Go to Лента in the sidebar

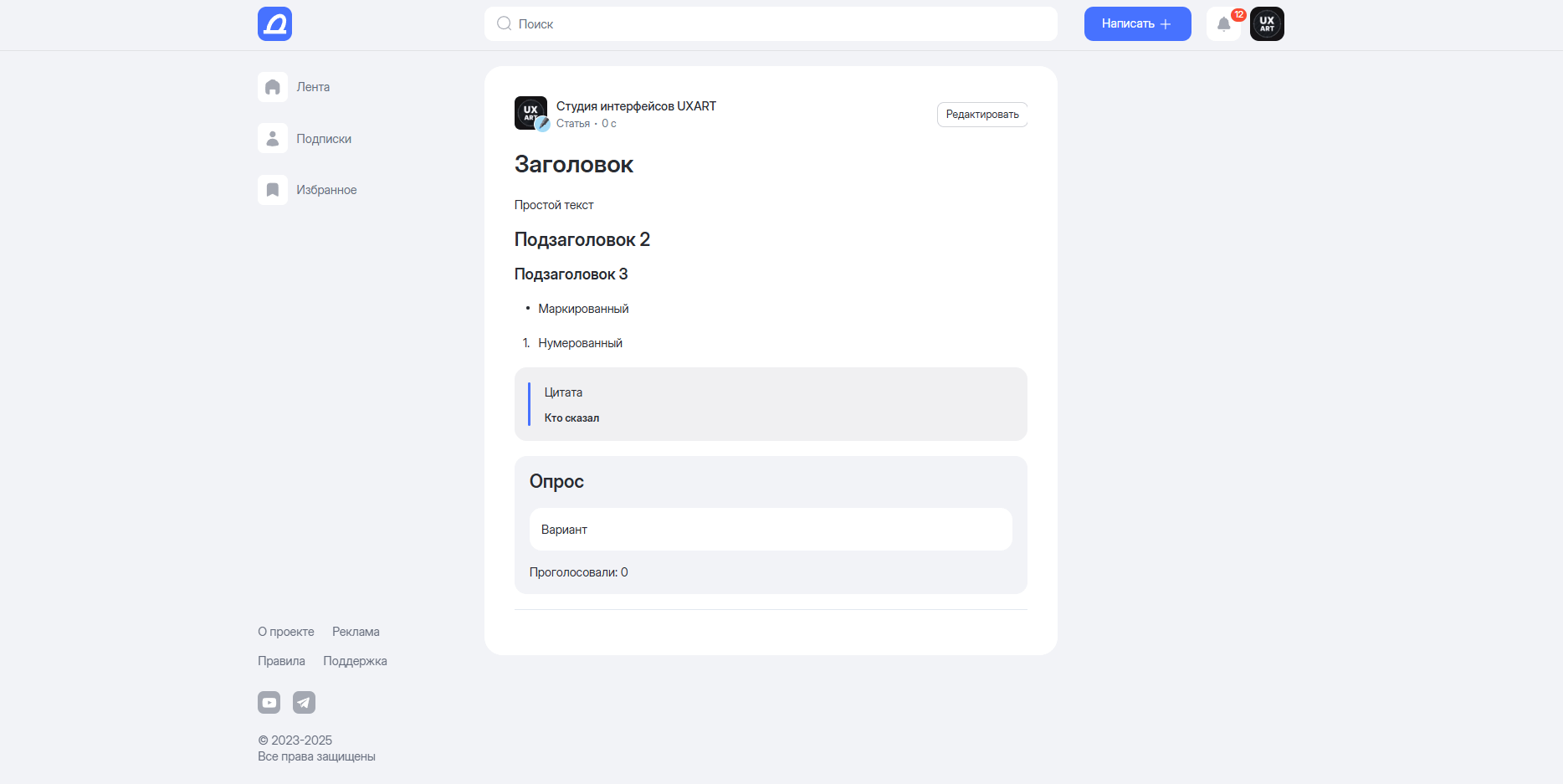313,87
